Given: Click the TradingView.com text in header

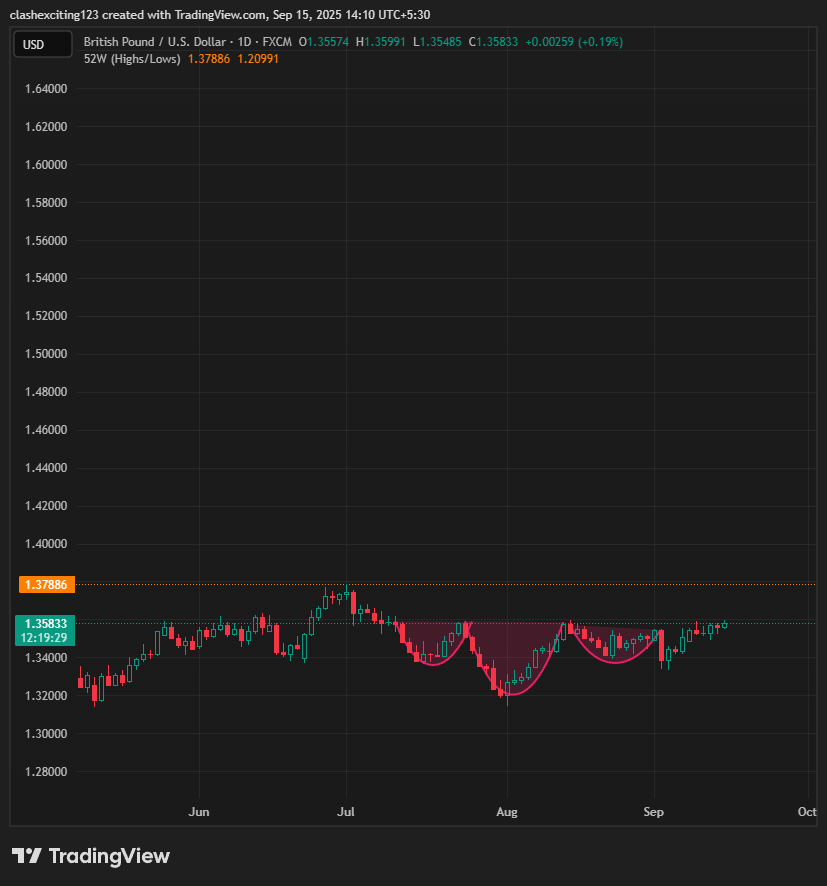Looking at the screenshot, I should pos(226,15).
